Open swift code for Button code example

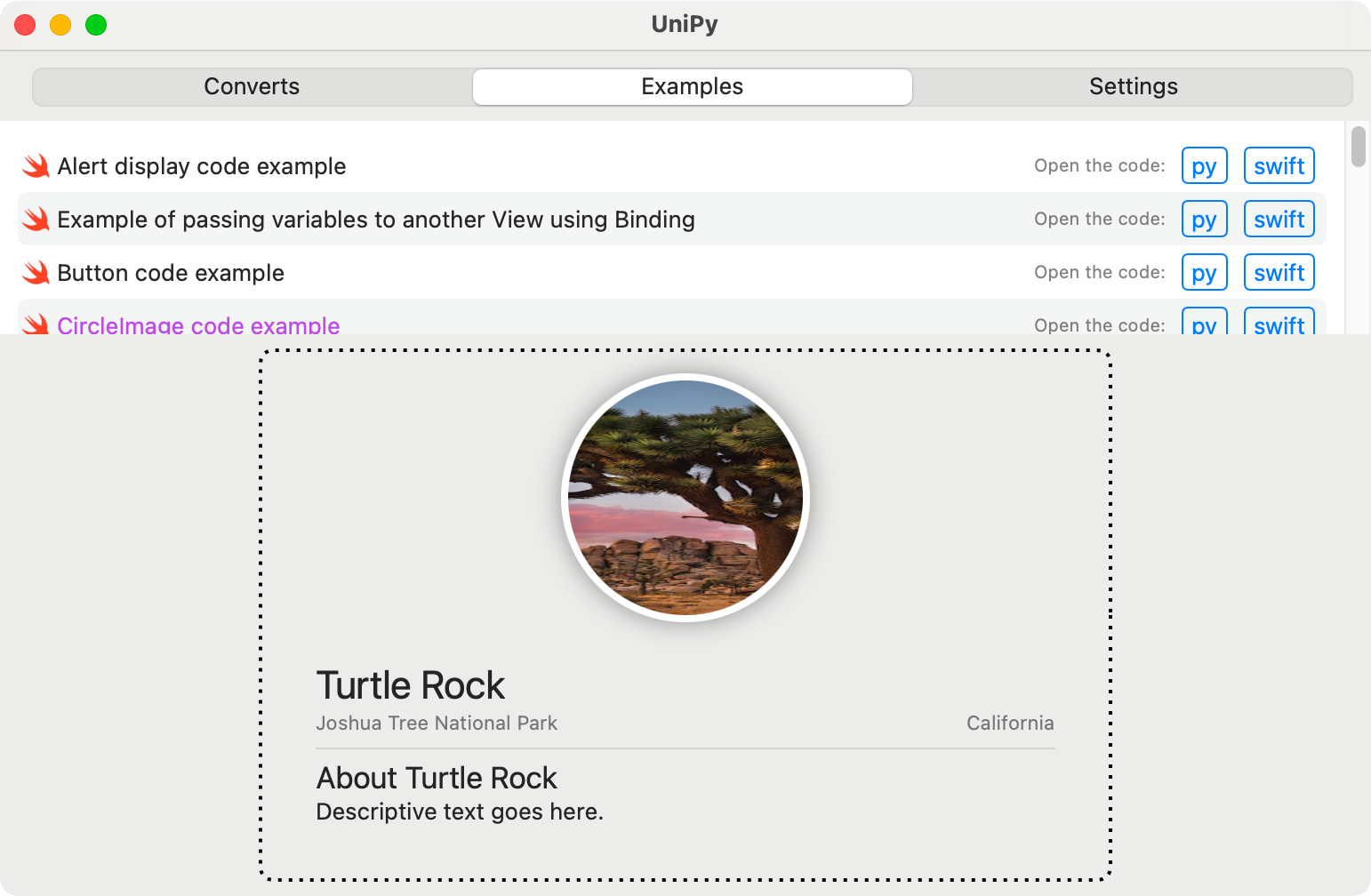1279,273
